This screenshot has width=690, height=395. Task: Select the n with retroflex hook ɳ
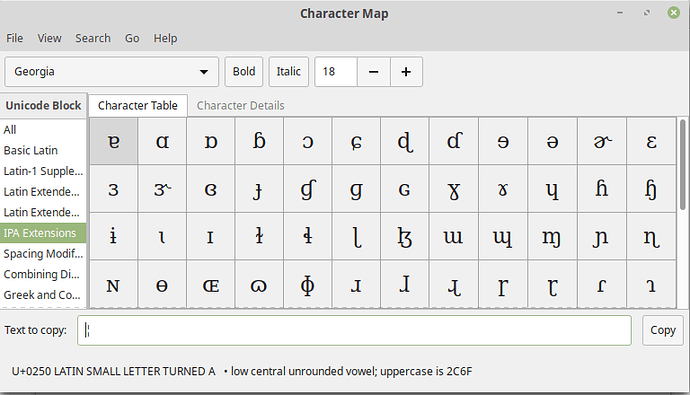pos(652,237)
